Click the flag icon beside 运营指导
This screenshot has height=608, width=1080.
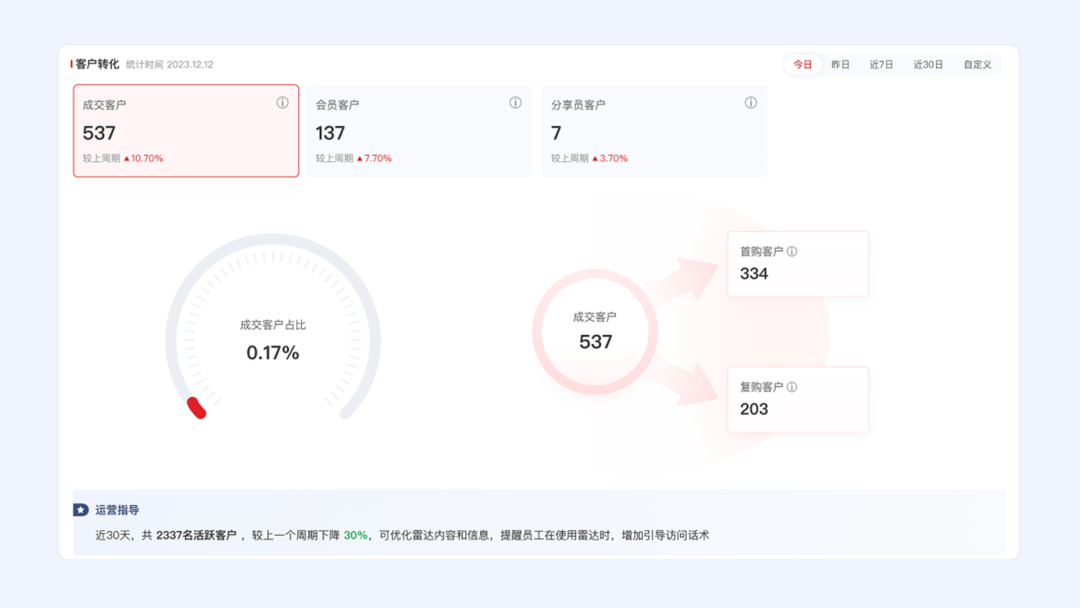pos(80,509)
